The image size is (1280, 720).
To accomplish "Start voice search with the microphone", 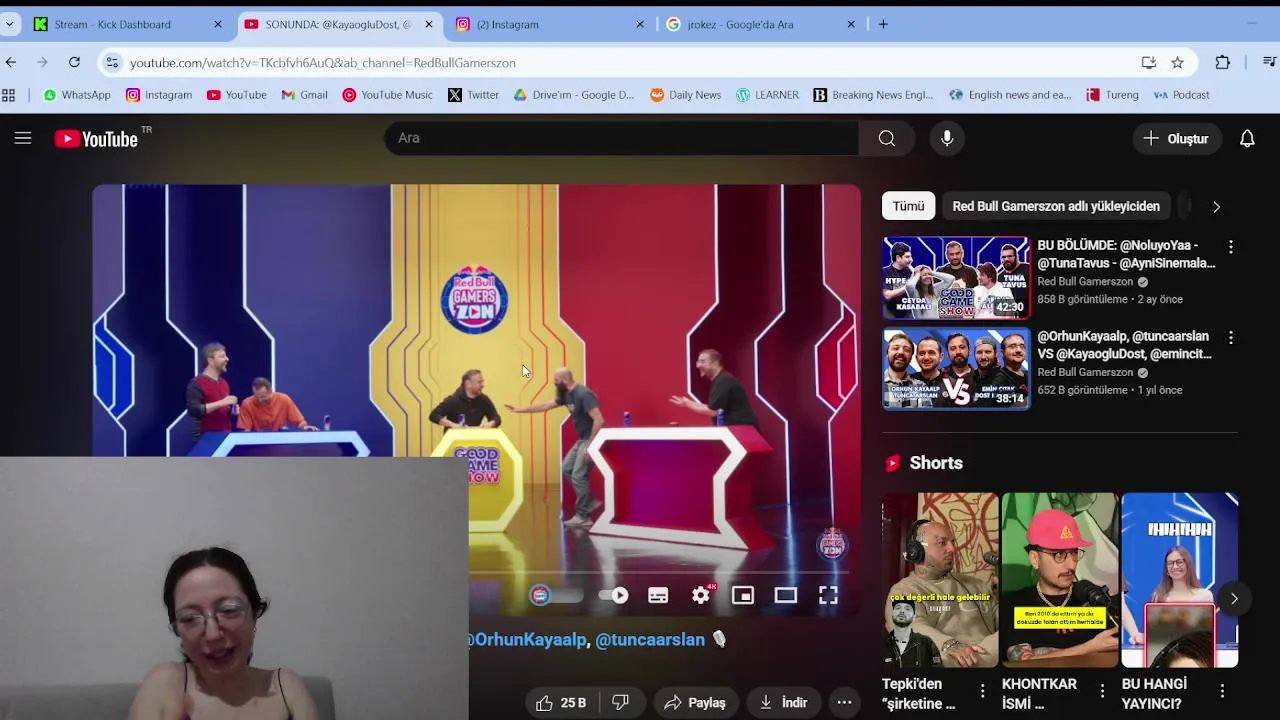I will [x=947, y=138].
